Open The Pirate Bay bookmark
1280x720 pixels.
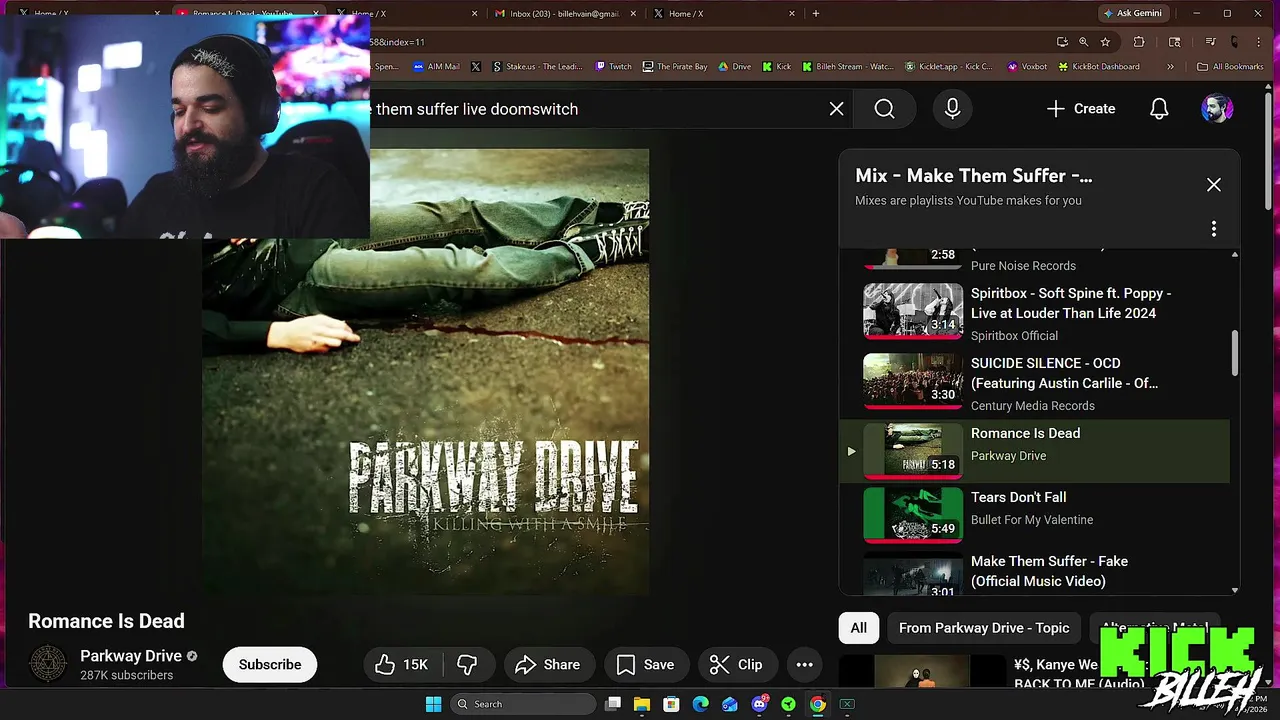pyautogui.click(x=675, y=67)
